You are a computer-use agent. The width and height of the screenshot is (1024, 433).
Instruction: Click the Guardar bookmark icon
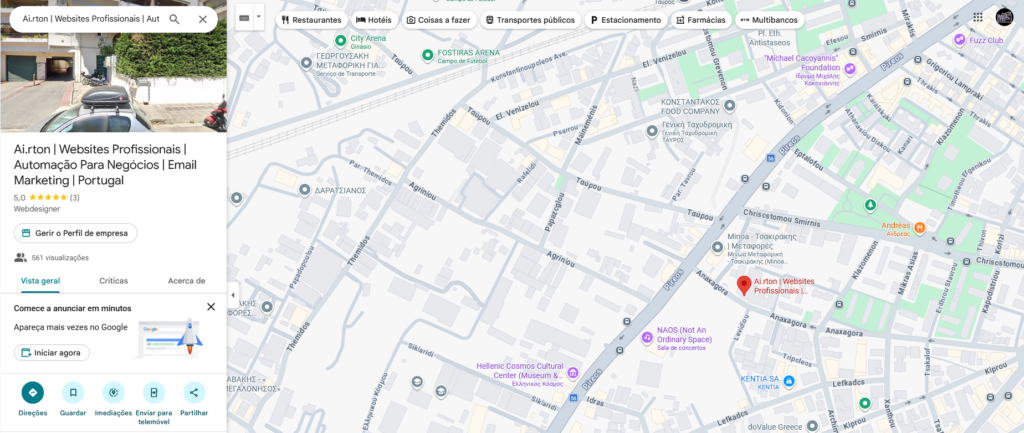click(x=73, y=393)
